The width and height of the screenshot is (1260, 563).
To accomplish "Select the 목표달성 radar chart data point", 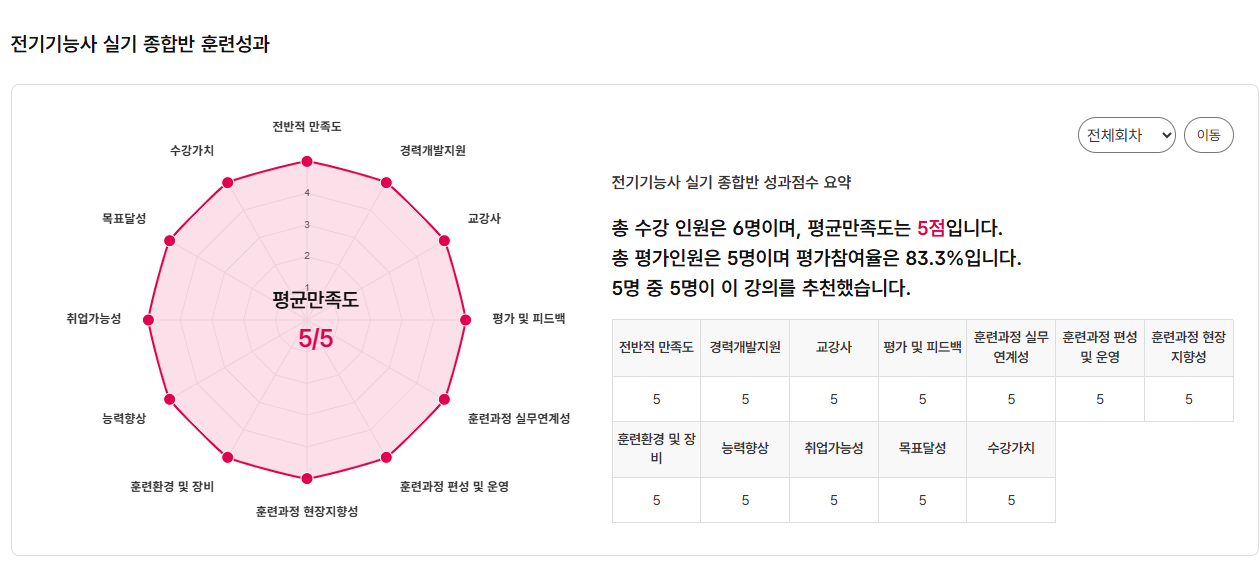I will click(170, 240).
